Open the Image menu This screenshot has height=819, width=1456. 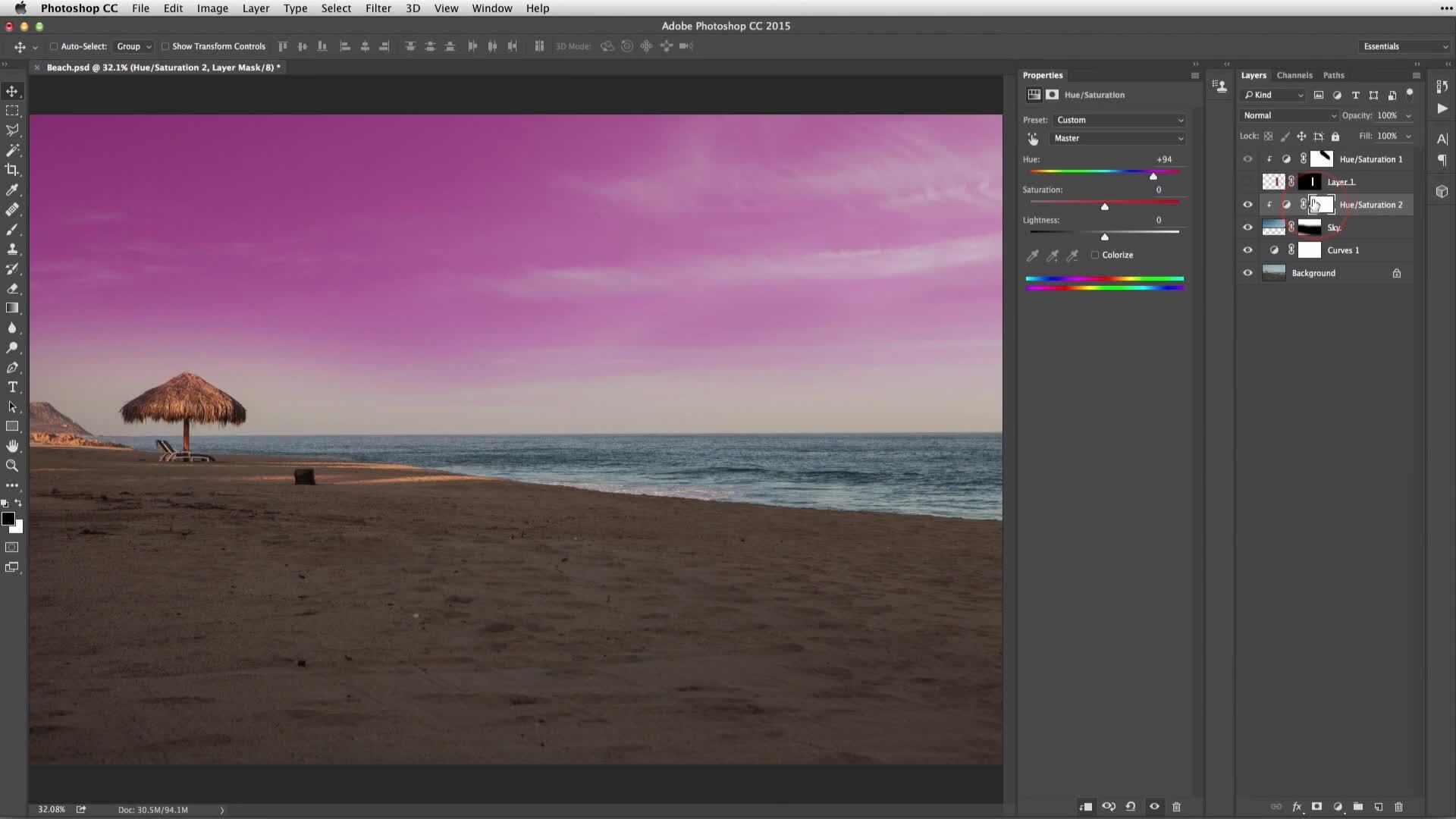click(x=211, y=8)
